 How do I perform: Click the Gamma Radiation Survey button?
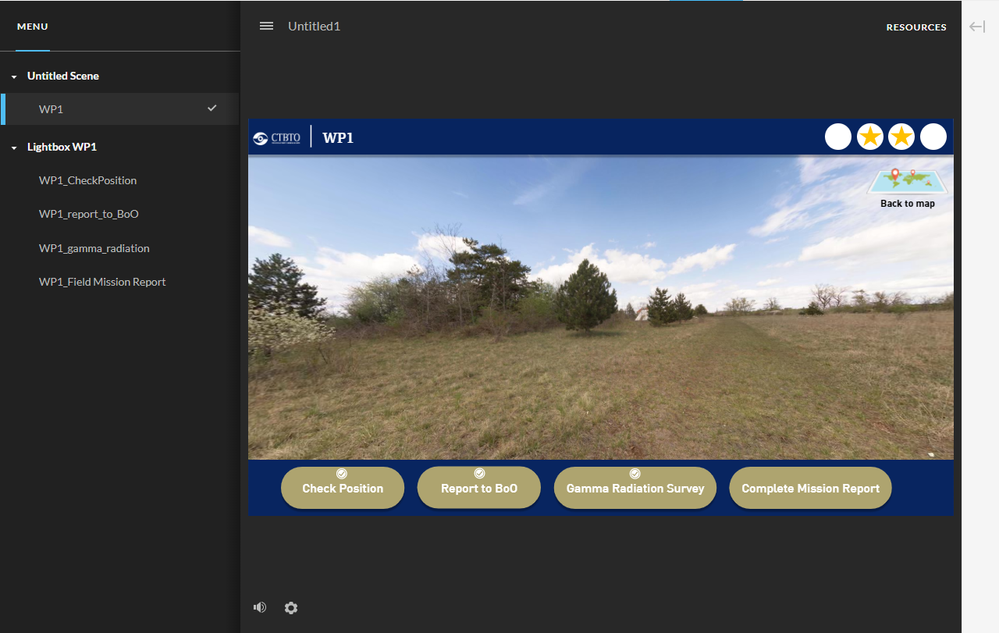pos(635,489)
